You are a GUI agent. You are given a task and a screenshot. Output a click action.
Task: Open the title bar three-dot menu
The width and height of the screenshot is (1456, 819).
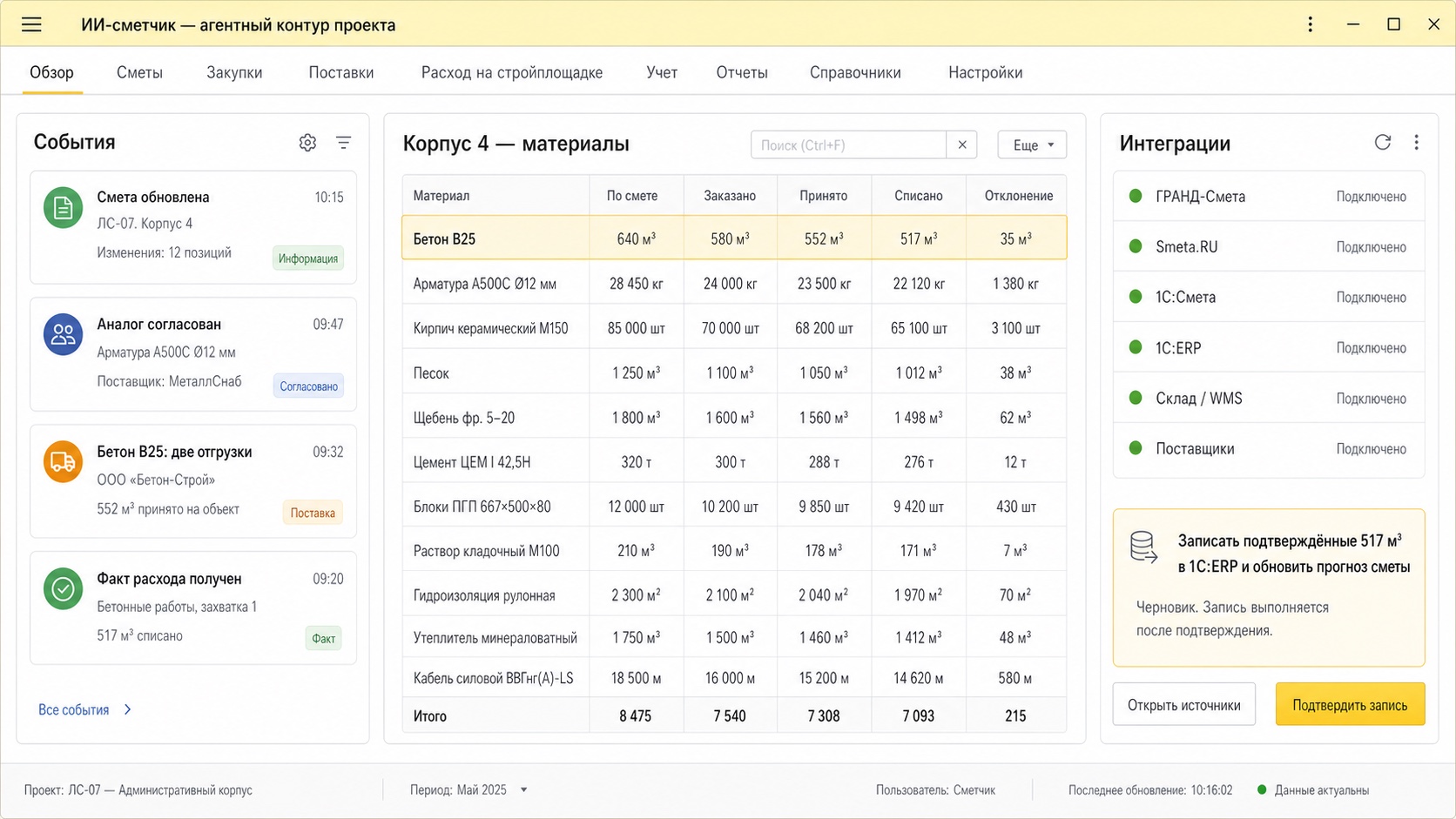[x=1310, y=24]
